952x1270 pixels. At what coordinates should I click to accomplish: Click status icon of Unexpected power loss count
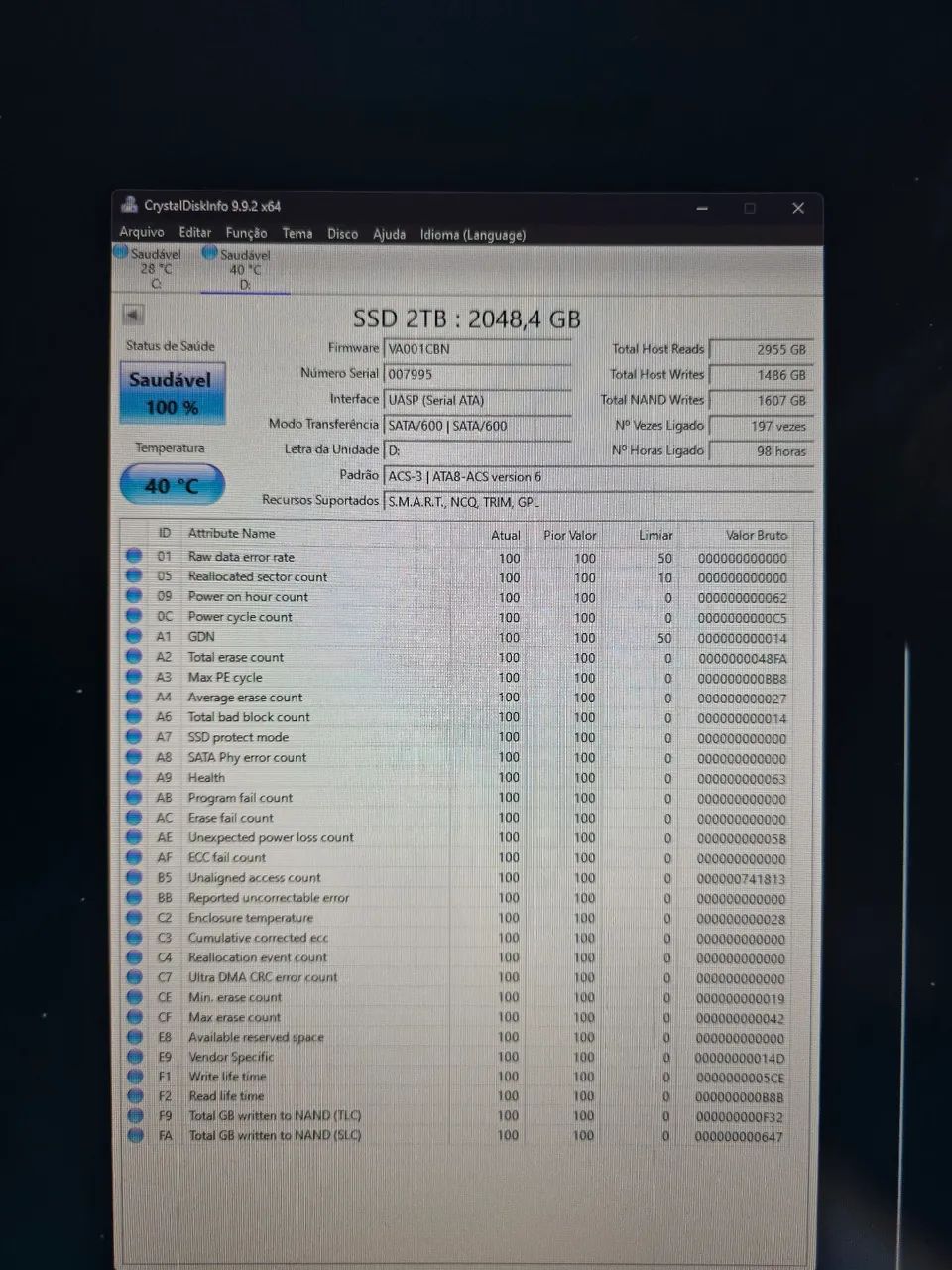[134, 836]
